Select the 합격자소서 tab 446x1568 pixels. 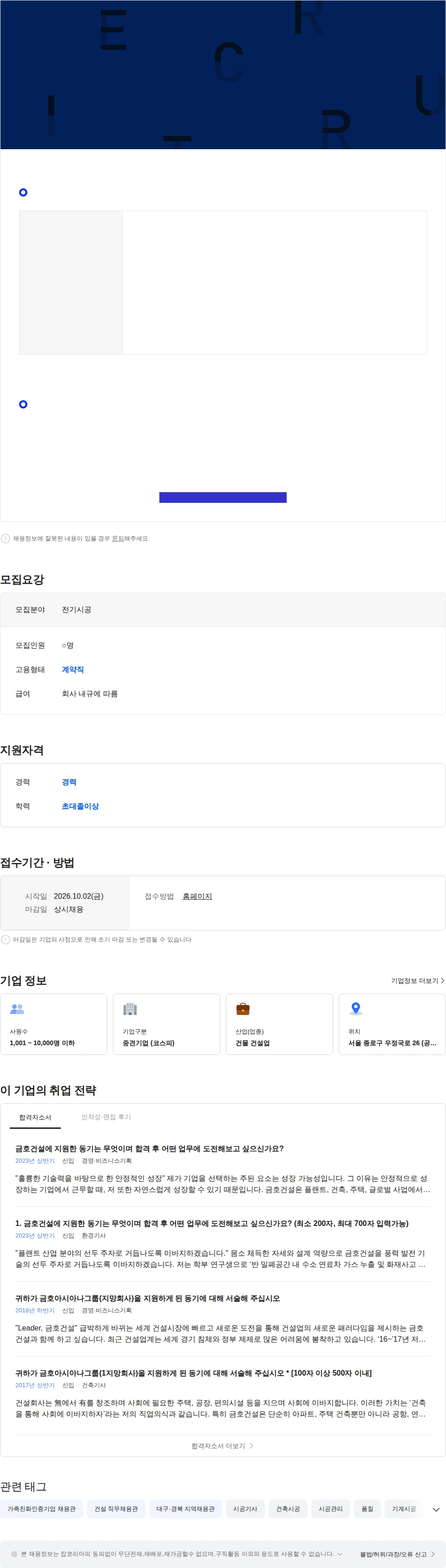[x=35, y=1118]
